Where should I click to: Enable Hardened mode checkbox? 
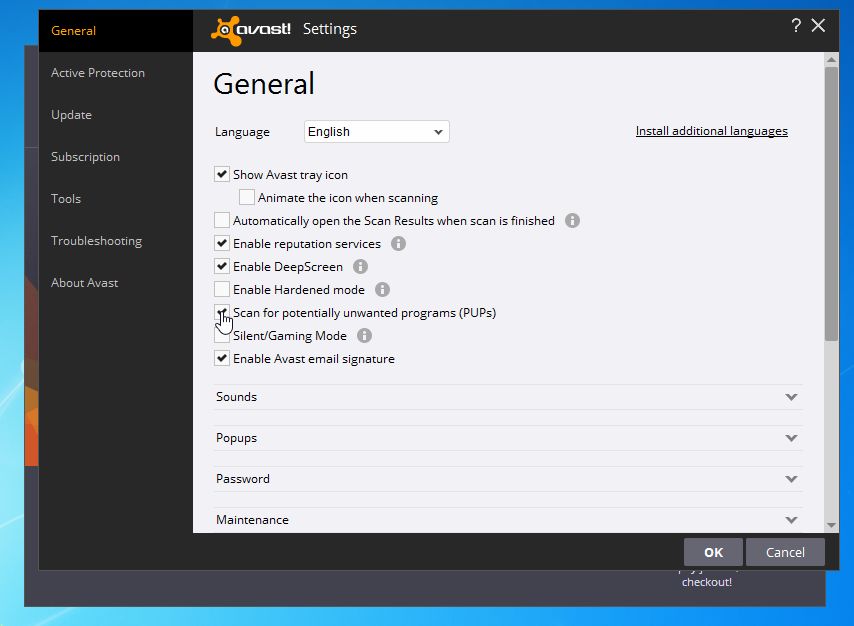point(222,289)
